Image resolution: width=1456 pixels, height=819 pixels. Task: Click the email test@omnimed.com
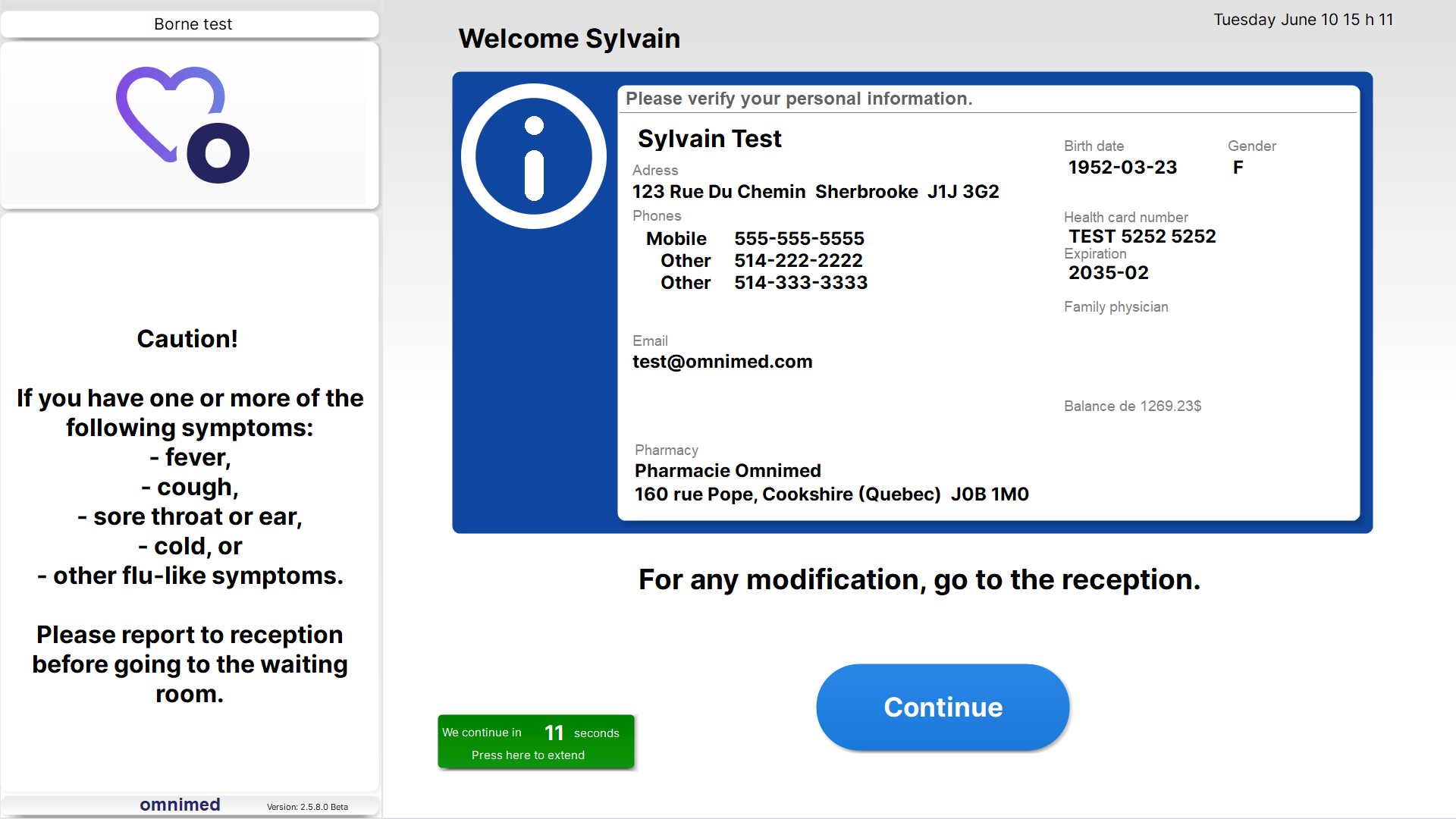[722, 362]
